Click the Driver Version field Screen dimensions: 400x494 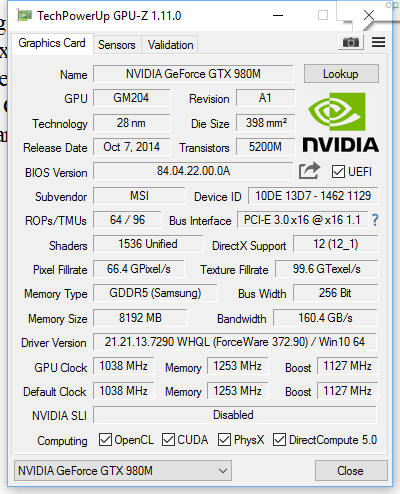[235, 342]
